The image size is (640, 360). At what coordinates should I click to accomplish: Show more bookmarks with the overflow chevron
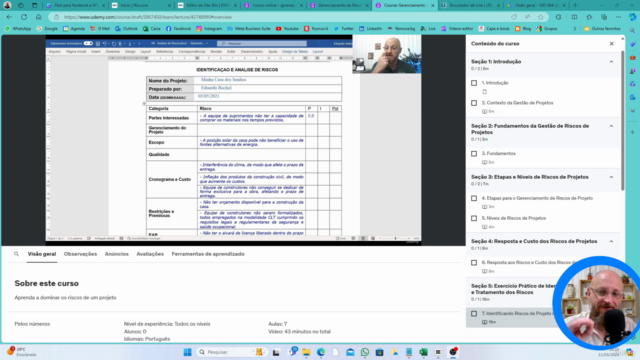coord(575,29)
